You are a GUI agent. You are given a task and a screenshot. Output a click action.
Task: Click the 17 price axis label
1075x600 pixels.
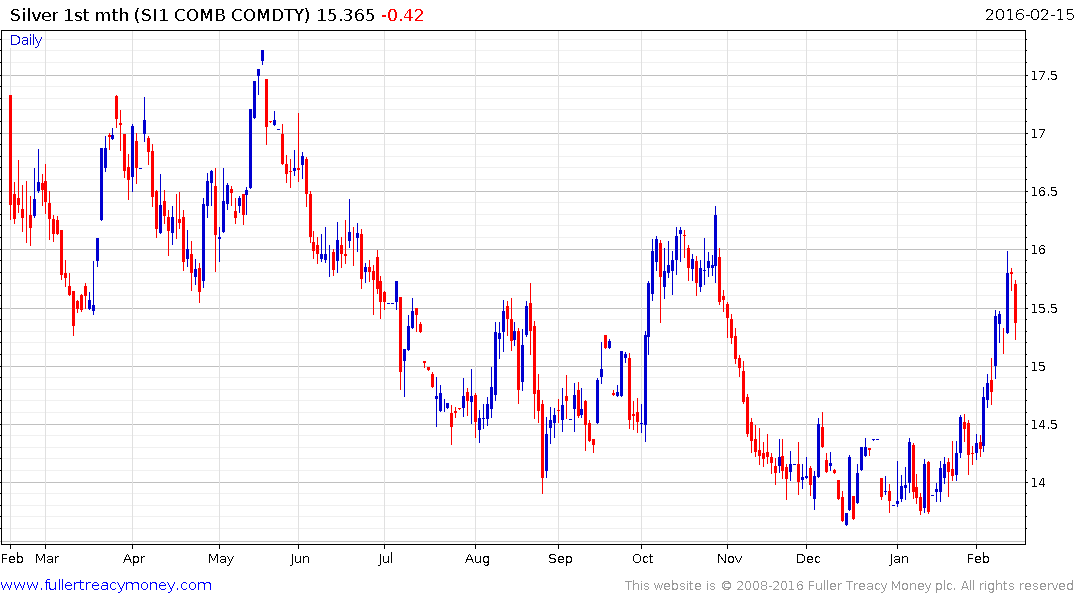pos(1039,134)
